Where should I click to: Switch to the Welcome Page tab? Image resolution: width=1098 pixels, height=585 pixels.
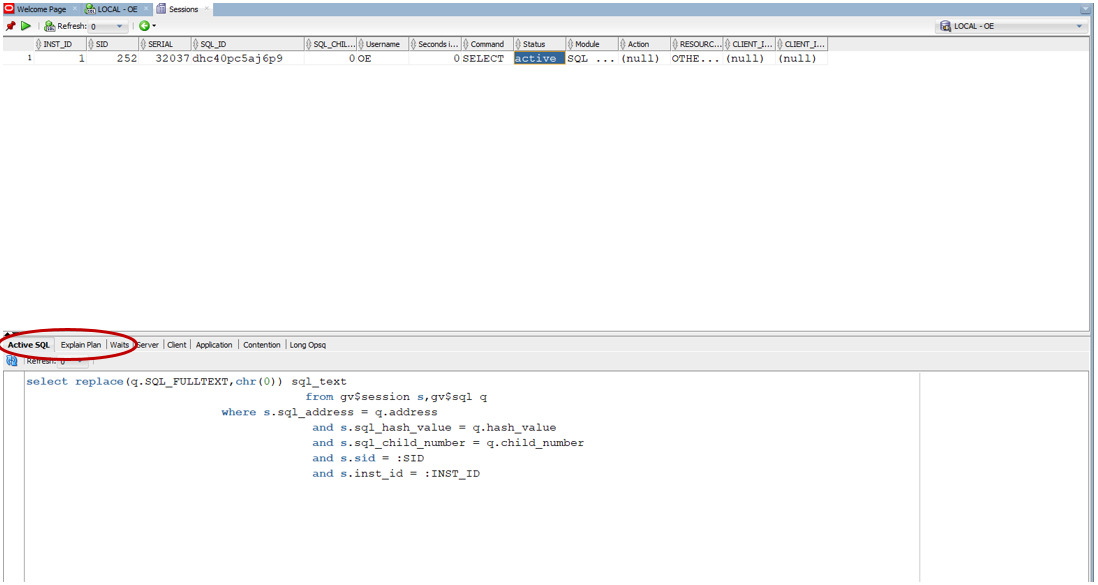coord(41,9)
